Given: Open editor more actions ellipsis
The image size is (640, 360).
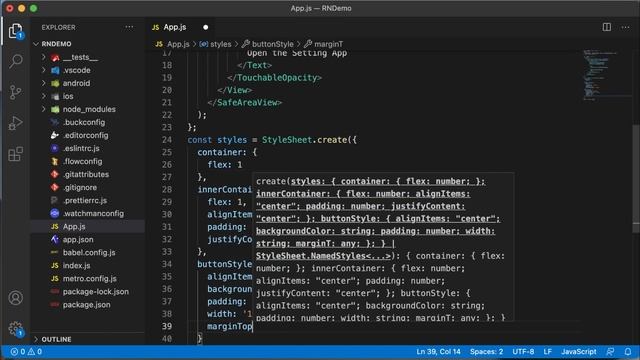Looking at the screenshot, I should tap(625, 27).
